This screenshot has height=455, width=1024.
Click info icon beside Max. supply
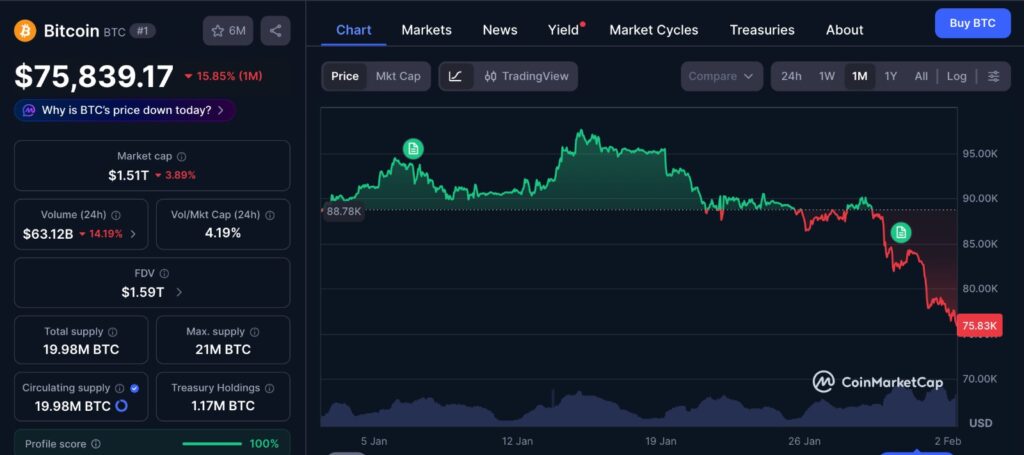[x=254, y=332]
